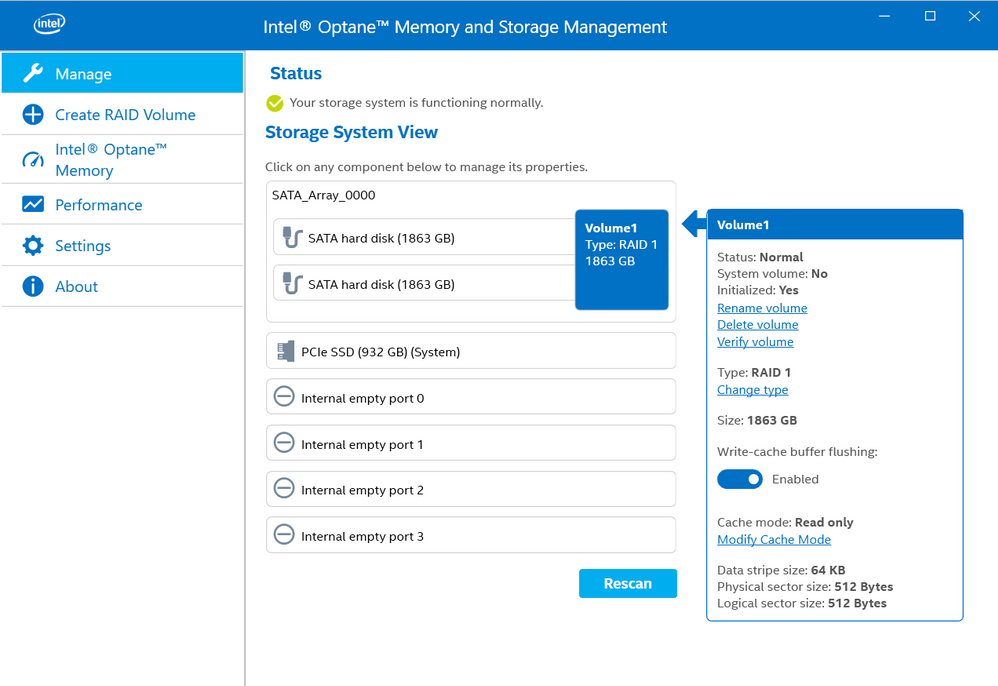Click the Rename volume link
Image resolution: width=998 pixels, height=686 pixels.
click(762, 308)
